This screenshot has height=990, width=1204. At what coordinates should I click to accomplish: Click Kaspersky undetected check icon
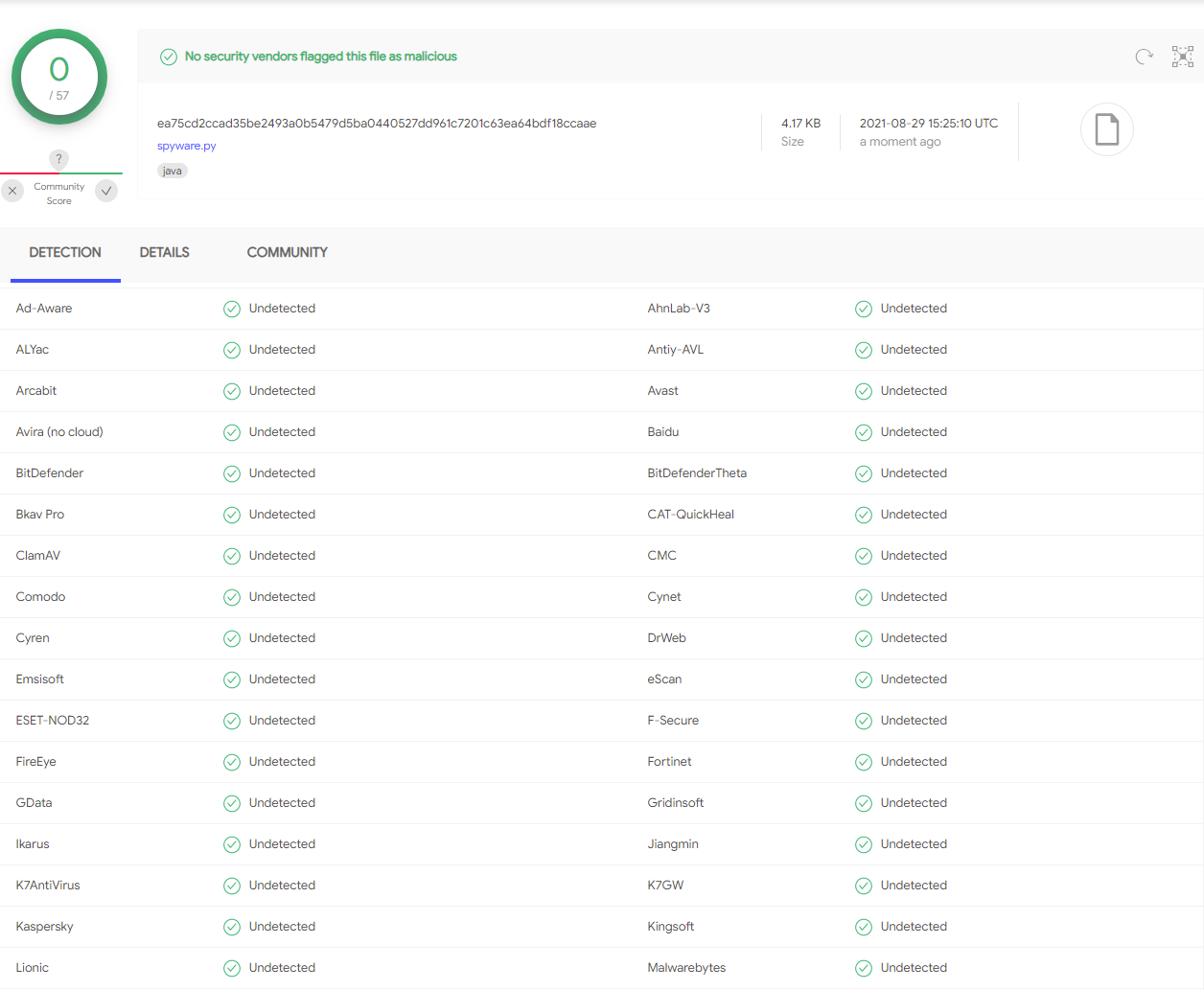coord(232,927)
